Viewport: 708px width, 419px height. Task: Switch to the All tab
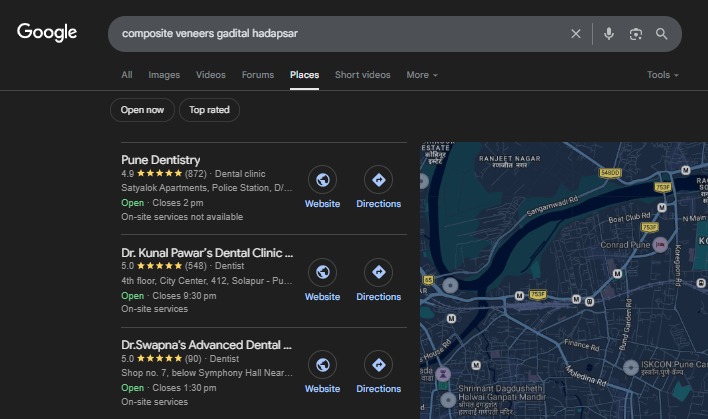pyautogui.click(x=127, y=75)
